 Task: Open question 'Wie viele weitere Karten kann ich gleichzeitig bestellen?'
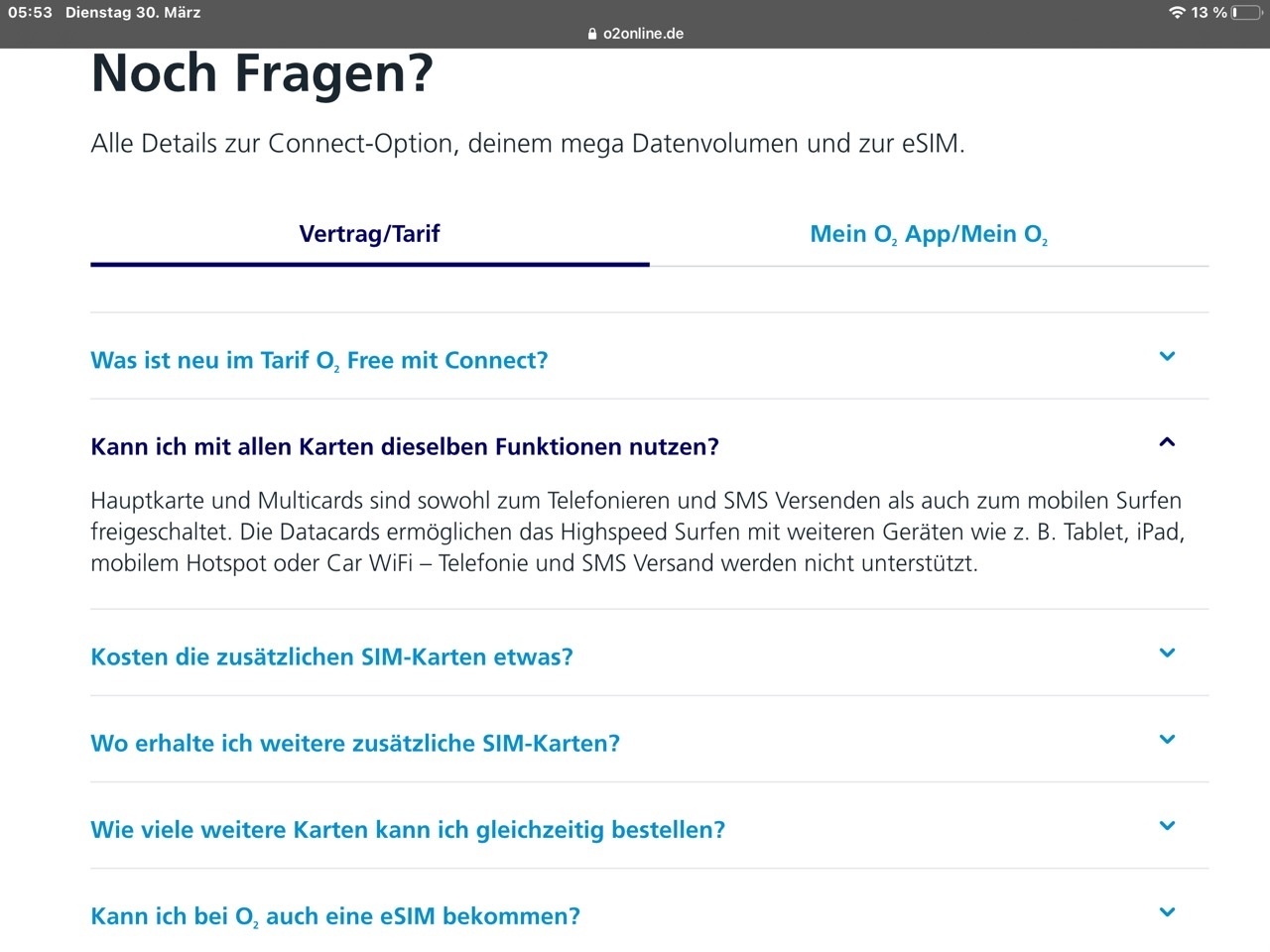pos(408,829)
